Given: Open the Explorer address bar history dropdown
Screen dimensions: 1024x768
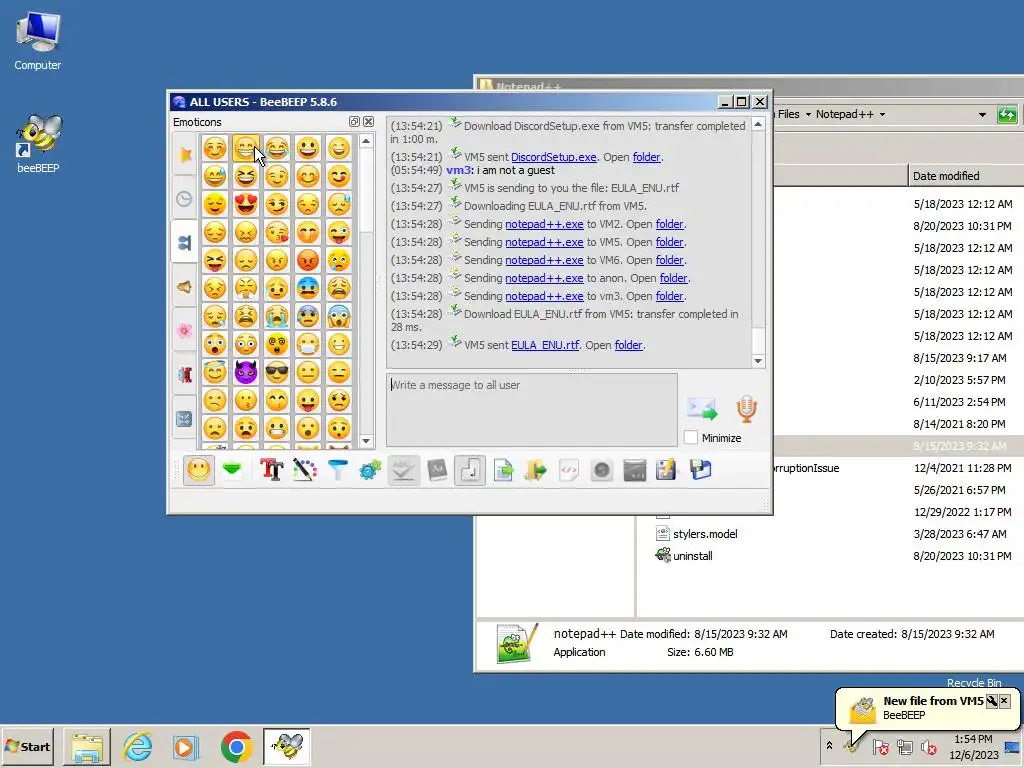Looking at the screenshot, I should pos(982,114).
